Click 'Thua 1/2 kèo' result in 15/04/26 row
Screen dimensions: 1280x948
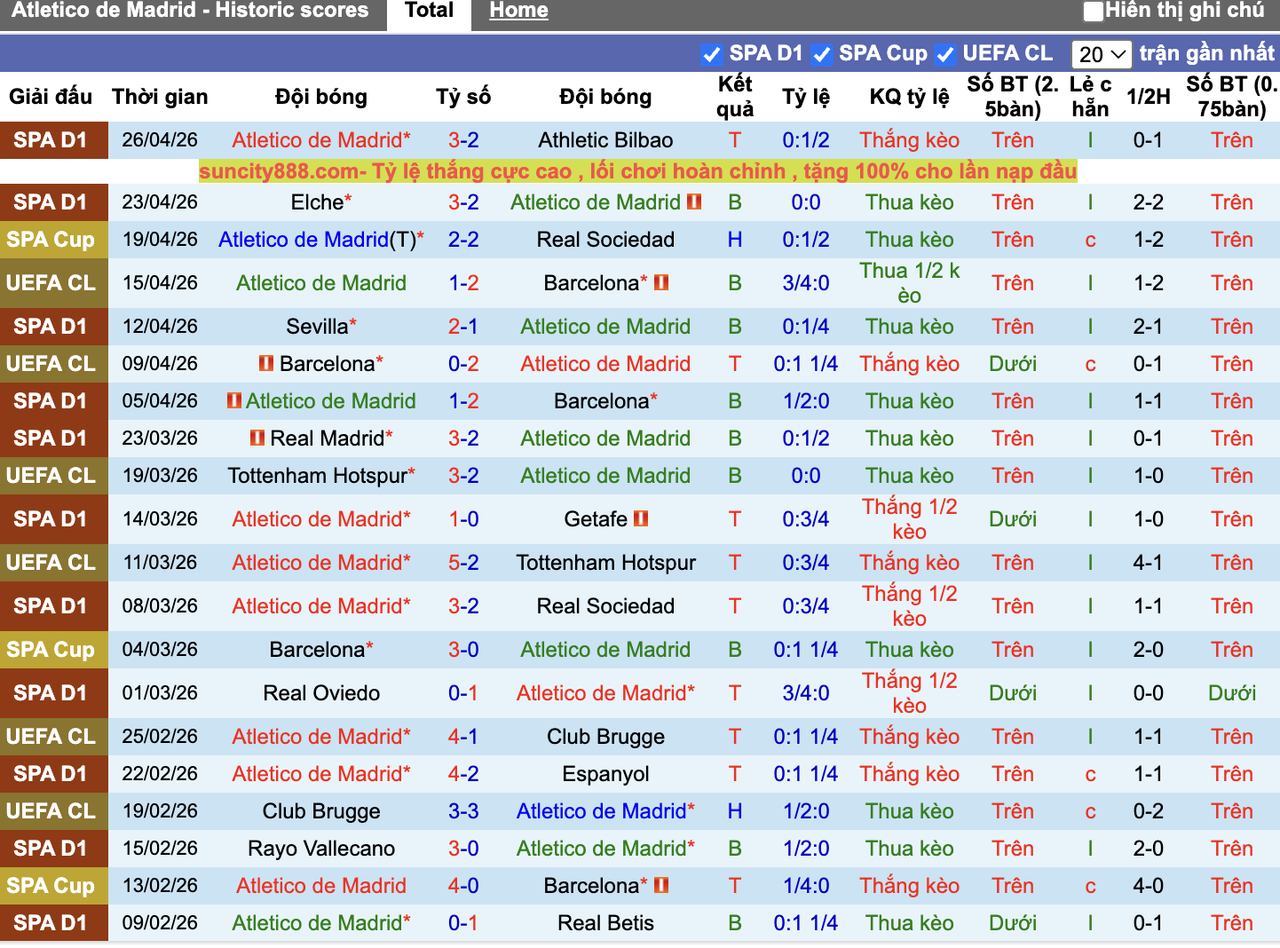point(910,283)
